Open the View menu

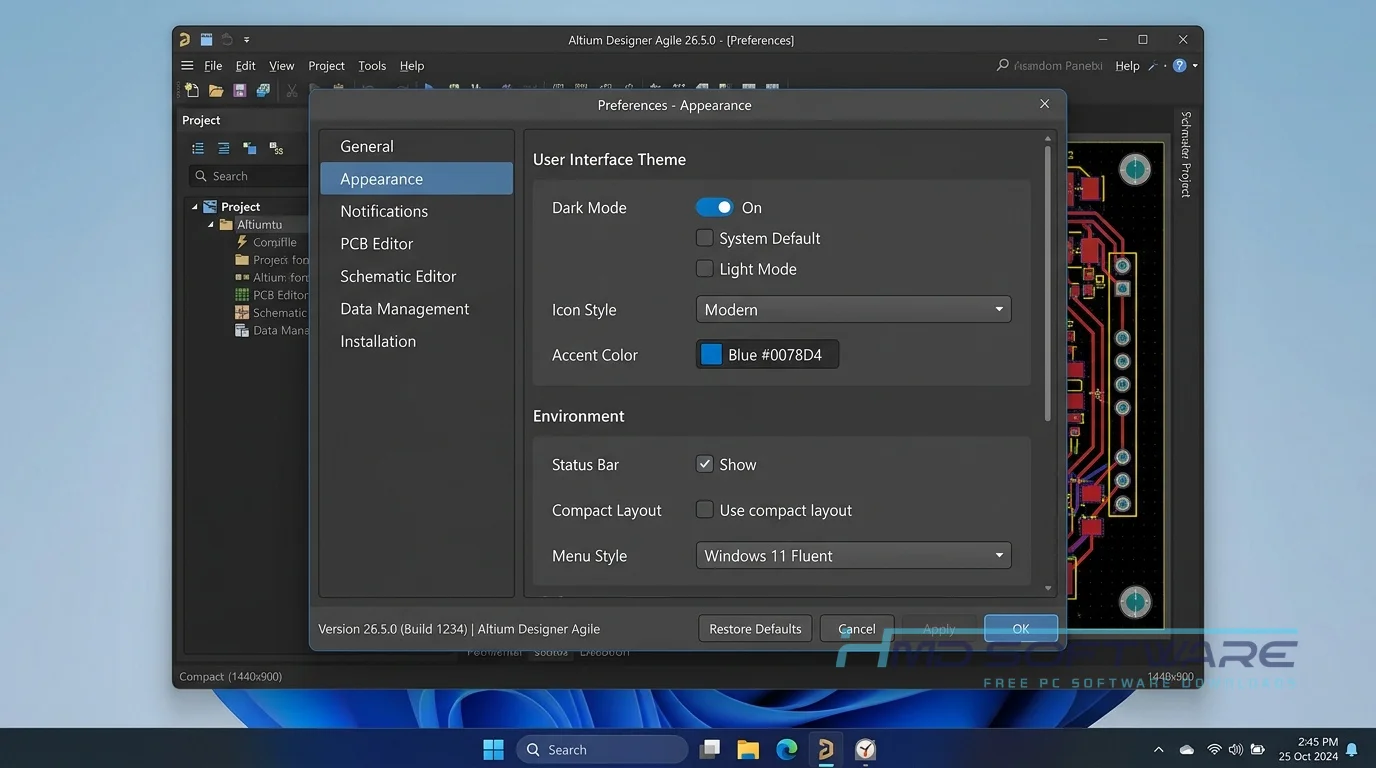[282, 66]
